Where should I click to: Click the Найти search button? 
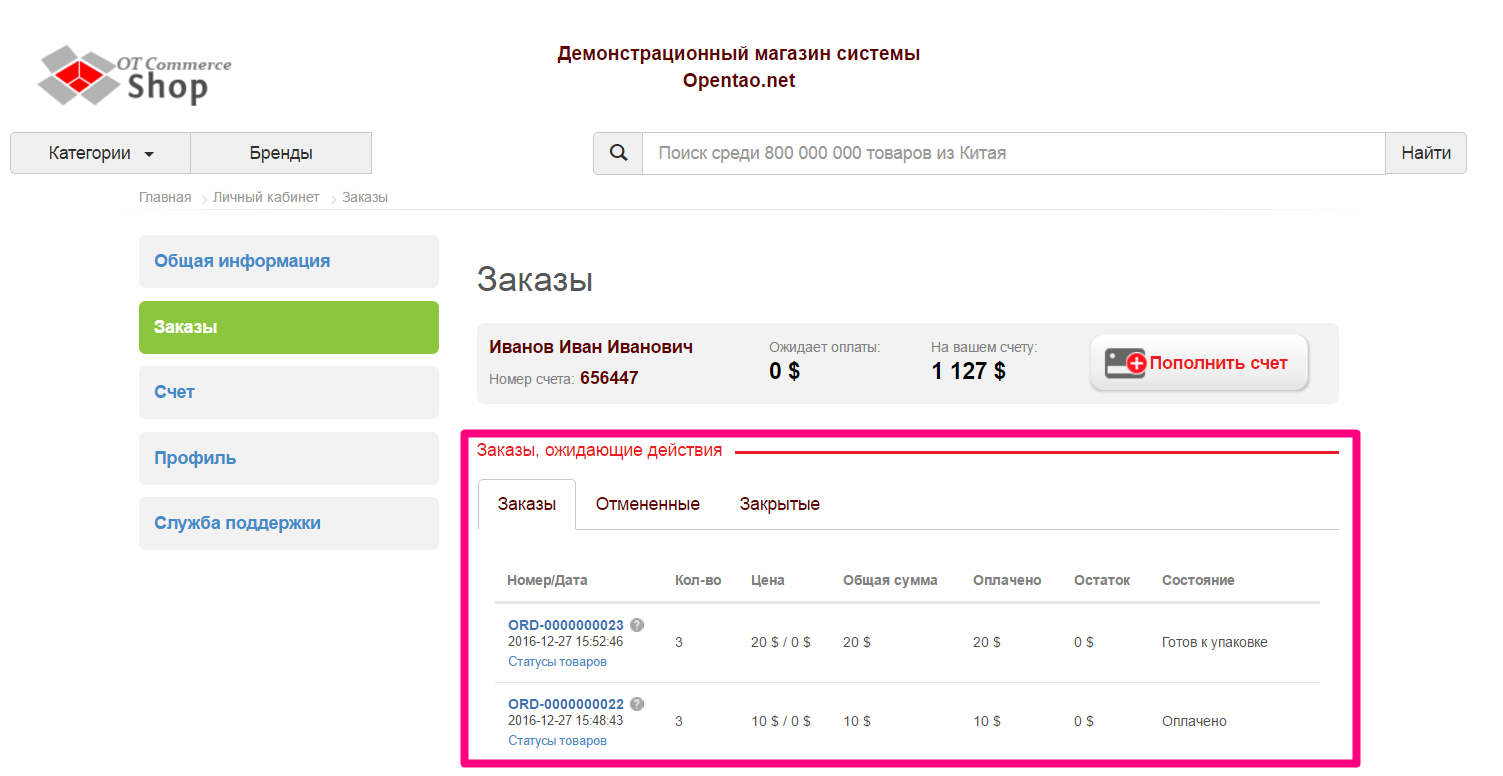click(x=1426, y=152)
